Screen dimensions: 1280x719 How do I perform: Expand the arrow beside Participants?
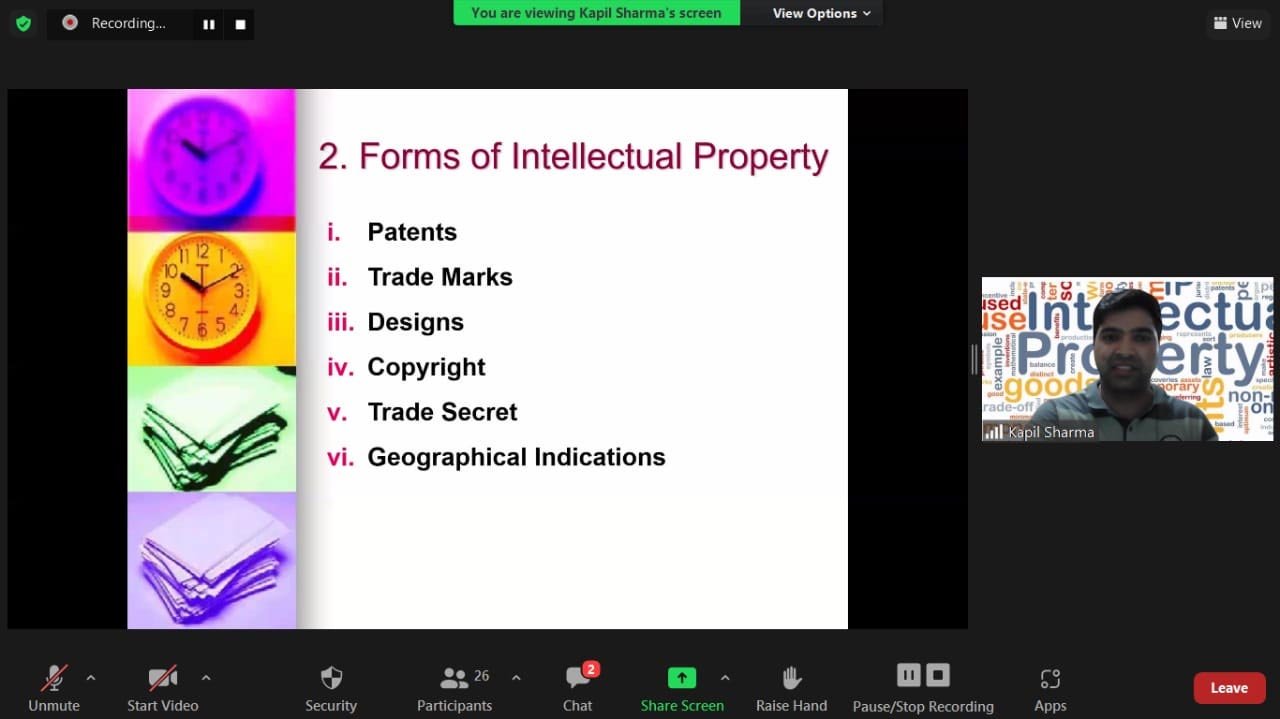(516, 678)
